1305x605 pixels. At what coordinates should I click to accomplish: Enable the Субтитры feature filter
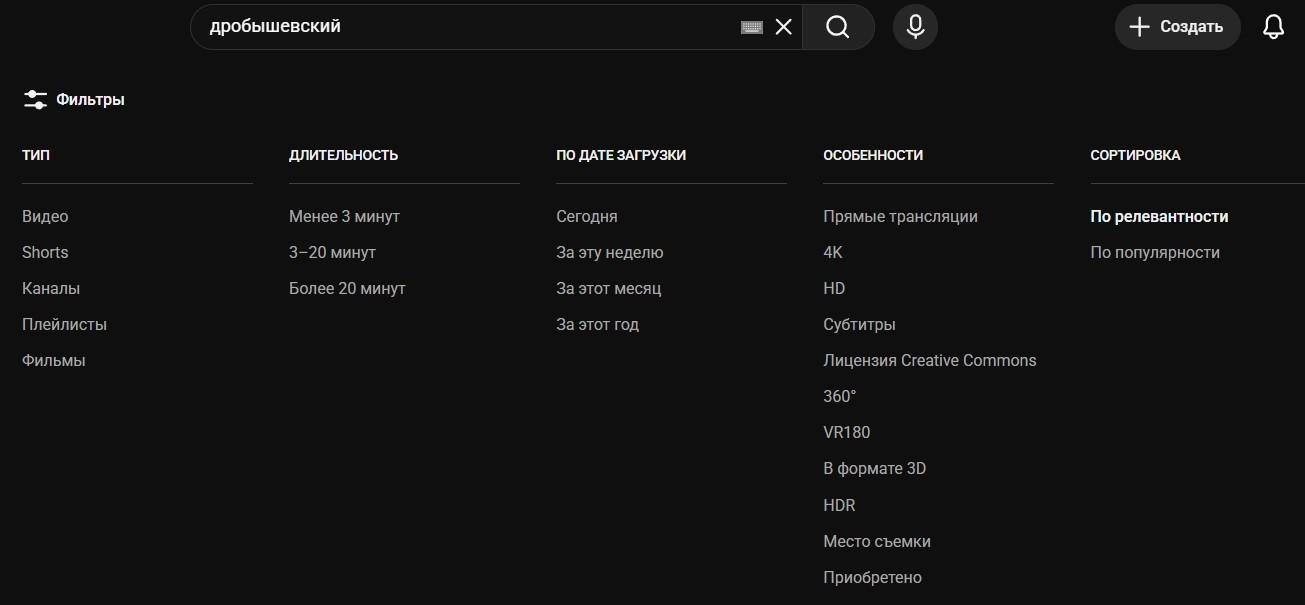[859, 324]
